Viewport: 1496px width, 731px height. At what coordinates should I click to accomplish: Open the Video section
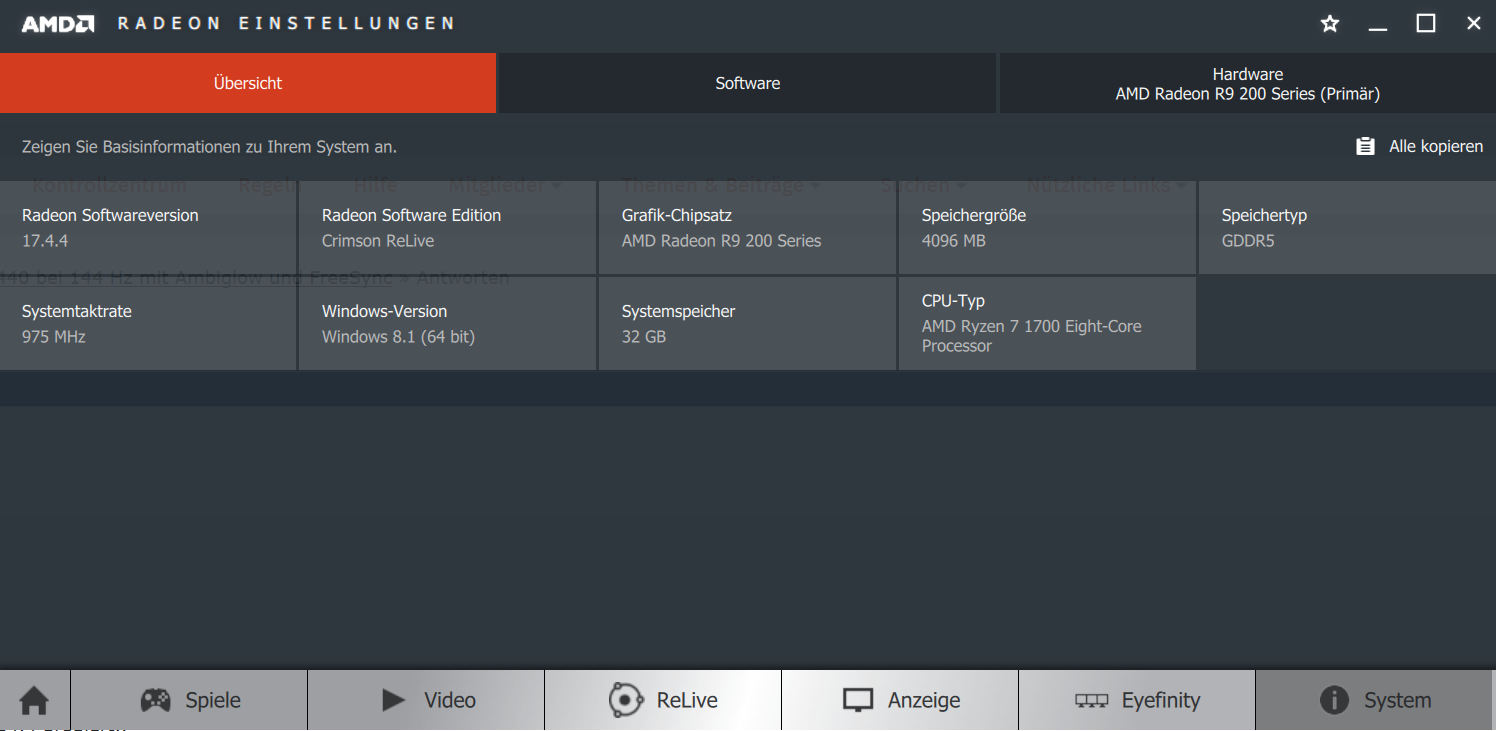(426, 700)
